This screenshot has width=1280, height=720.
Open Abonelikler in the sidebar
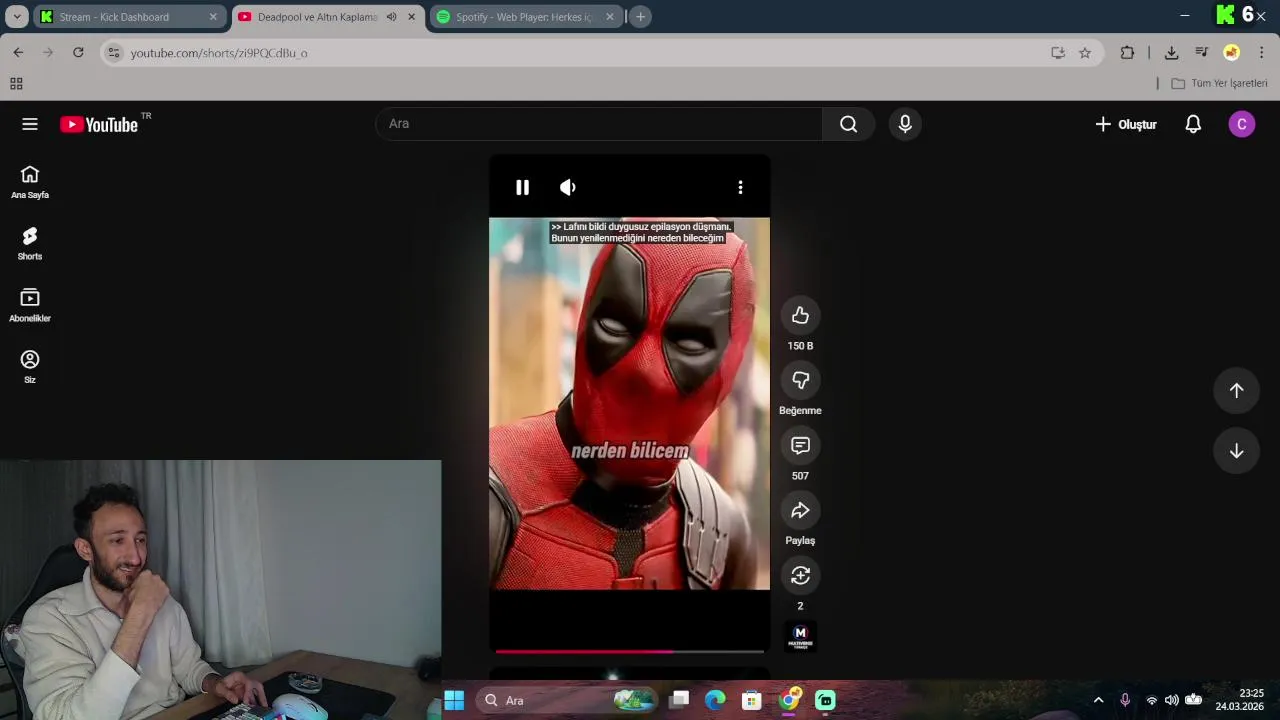tap(30, 305)
